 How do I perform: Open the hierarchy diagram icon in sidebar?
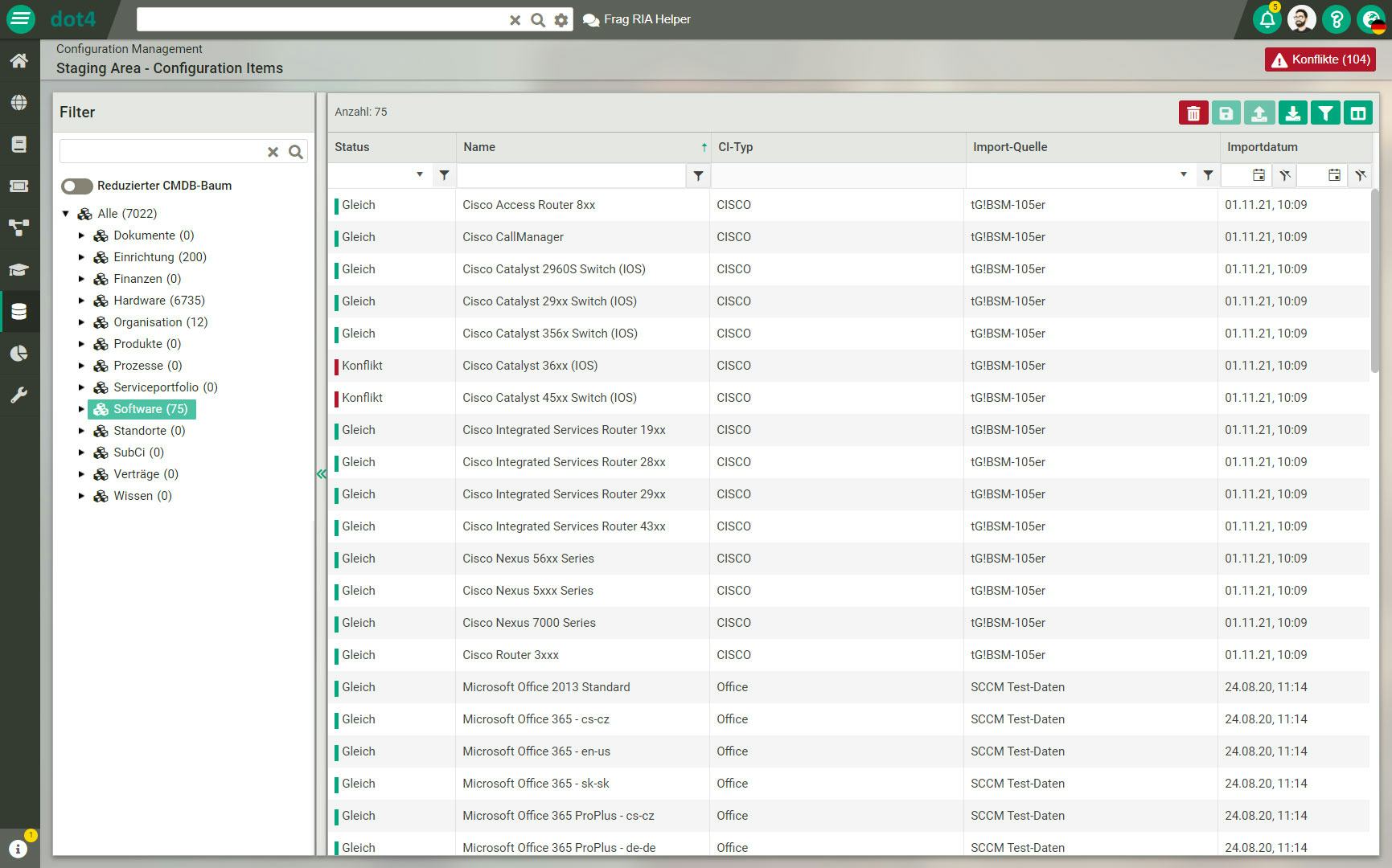(19, 228)
